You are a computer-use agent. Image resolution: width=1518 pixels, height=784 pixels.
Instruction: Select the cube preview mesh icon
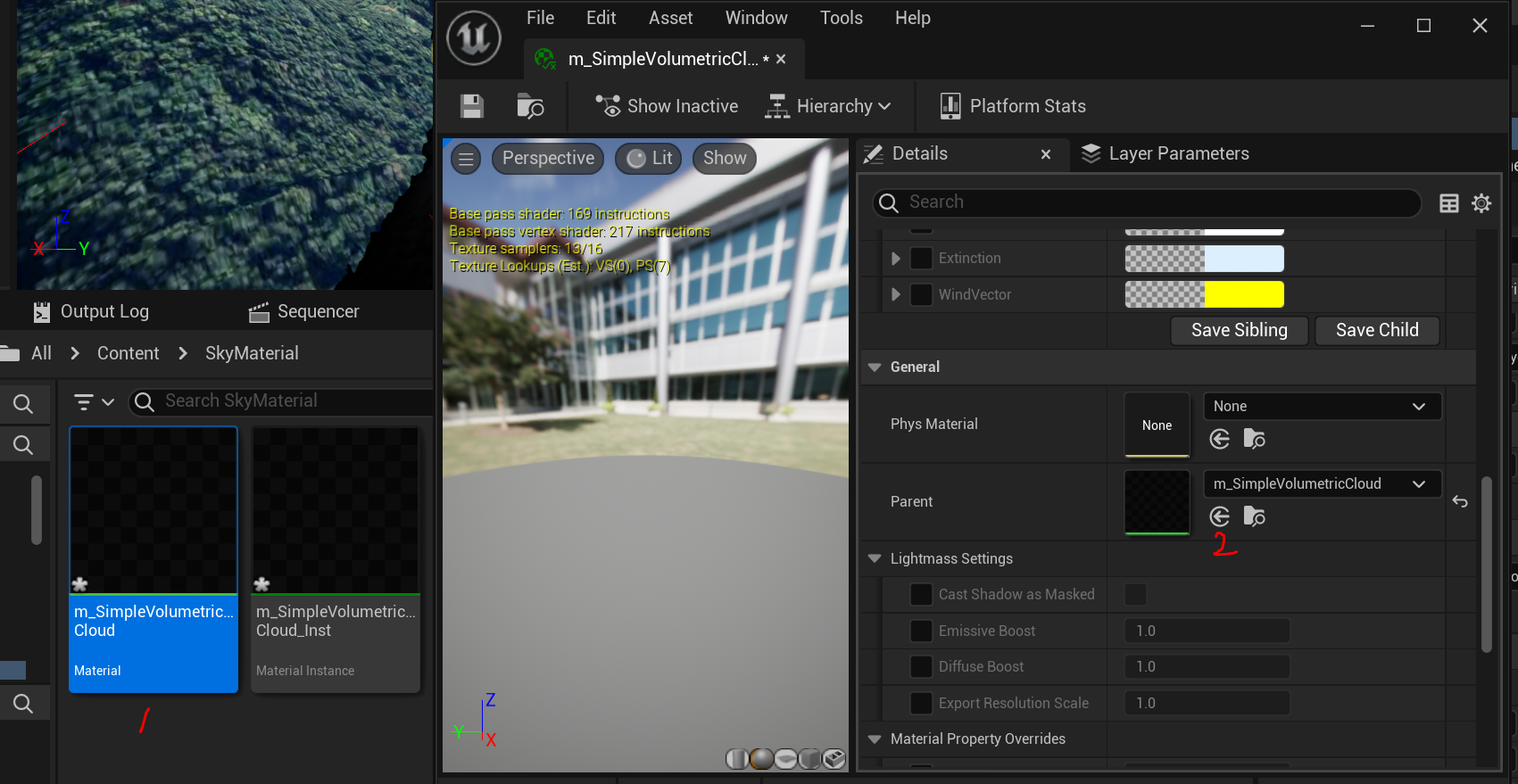809,759
